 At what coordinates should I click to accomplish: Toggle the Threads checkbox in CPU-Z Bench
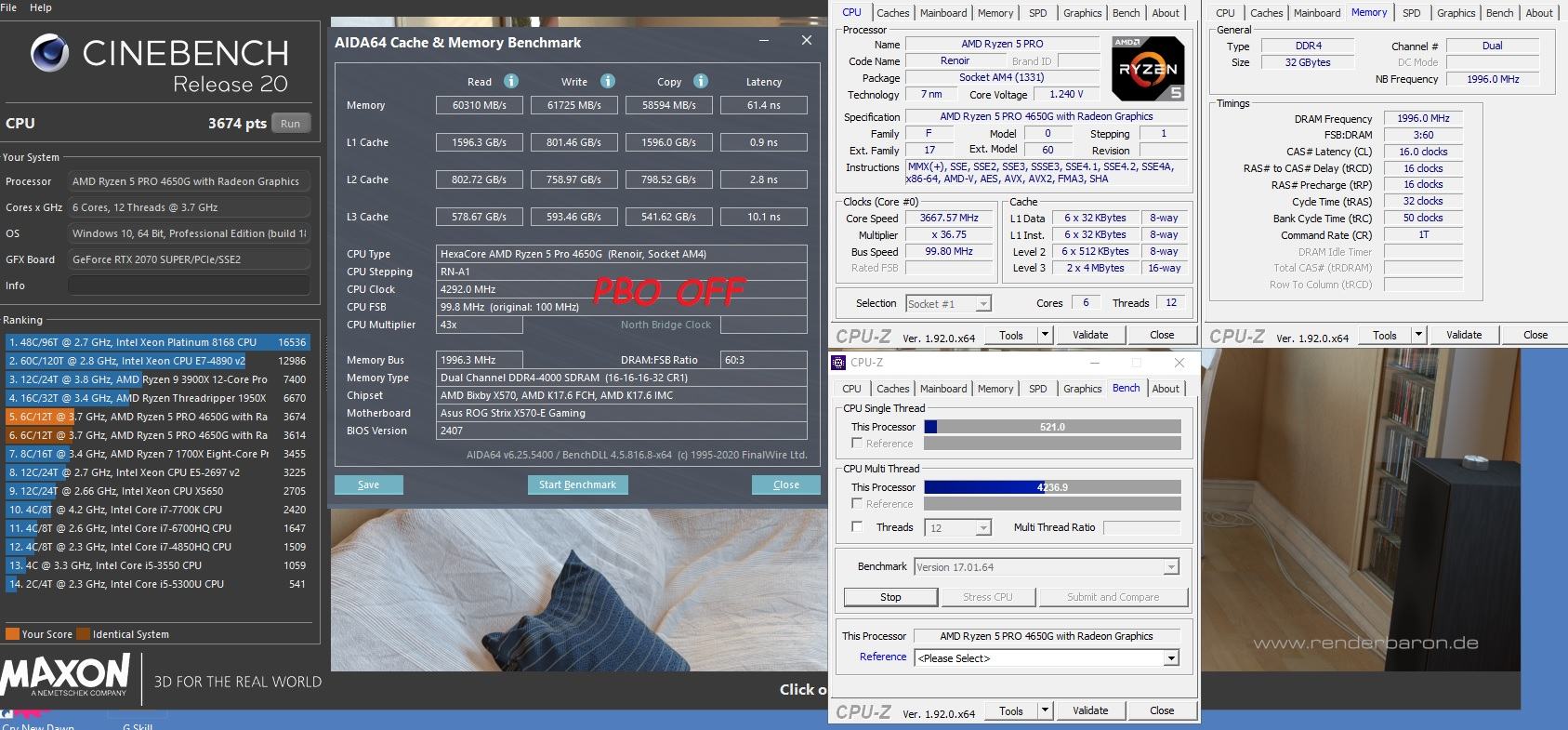(x=858, y=527)
